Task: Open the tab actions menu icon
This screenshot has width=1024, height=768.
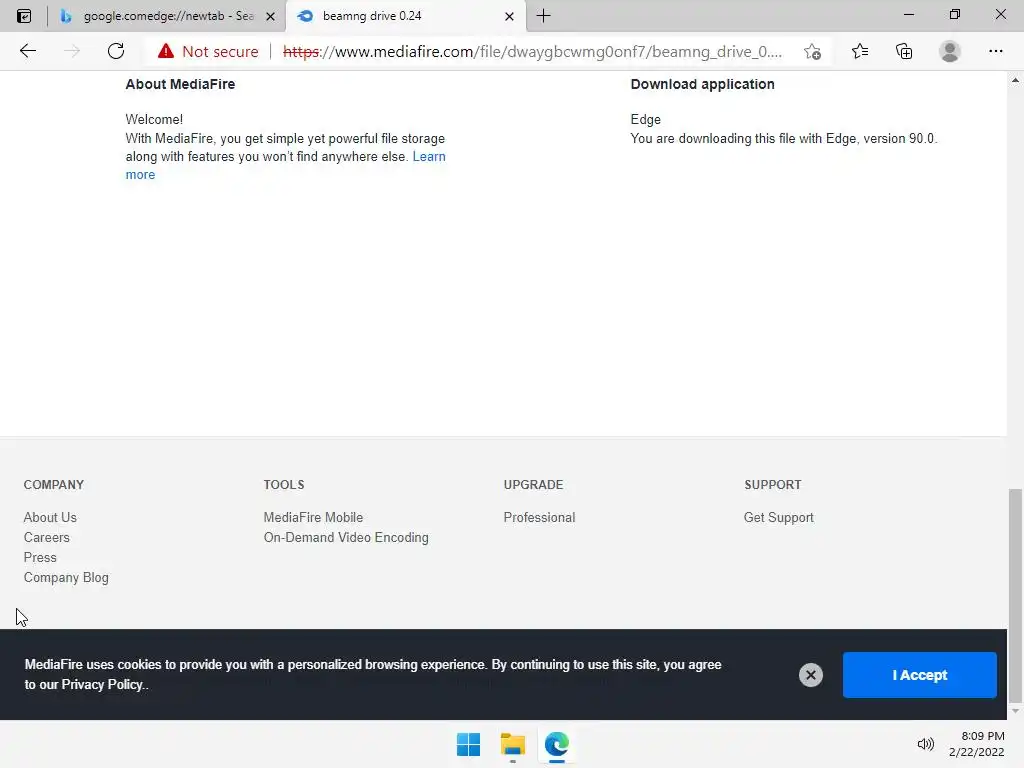Action: 24,16
